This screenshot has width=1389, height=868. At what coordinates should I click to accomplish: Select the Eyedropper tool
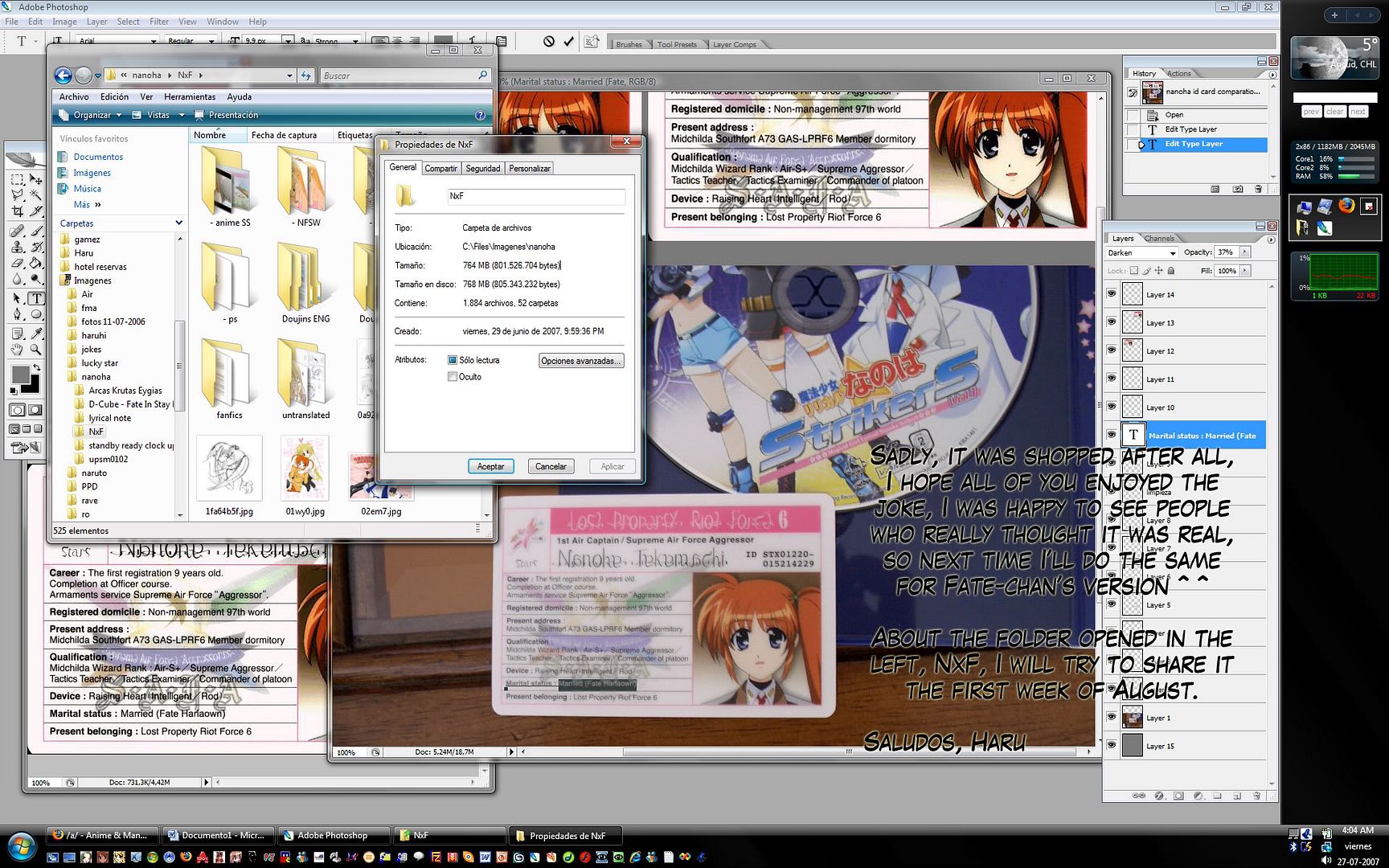coord(36,334)
